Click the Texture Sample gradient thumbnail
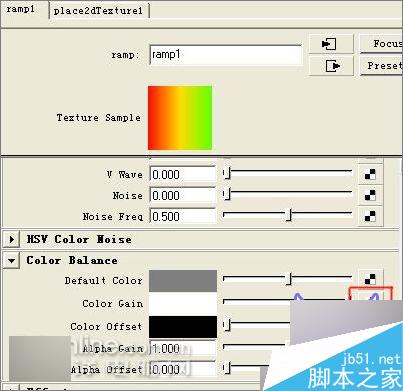The image size is (403, 391). (180, 118)
